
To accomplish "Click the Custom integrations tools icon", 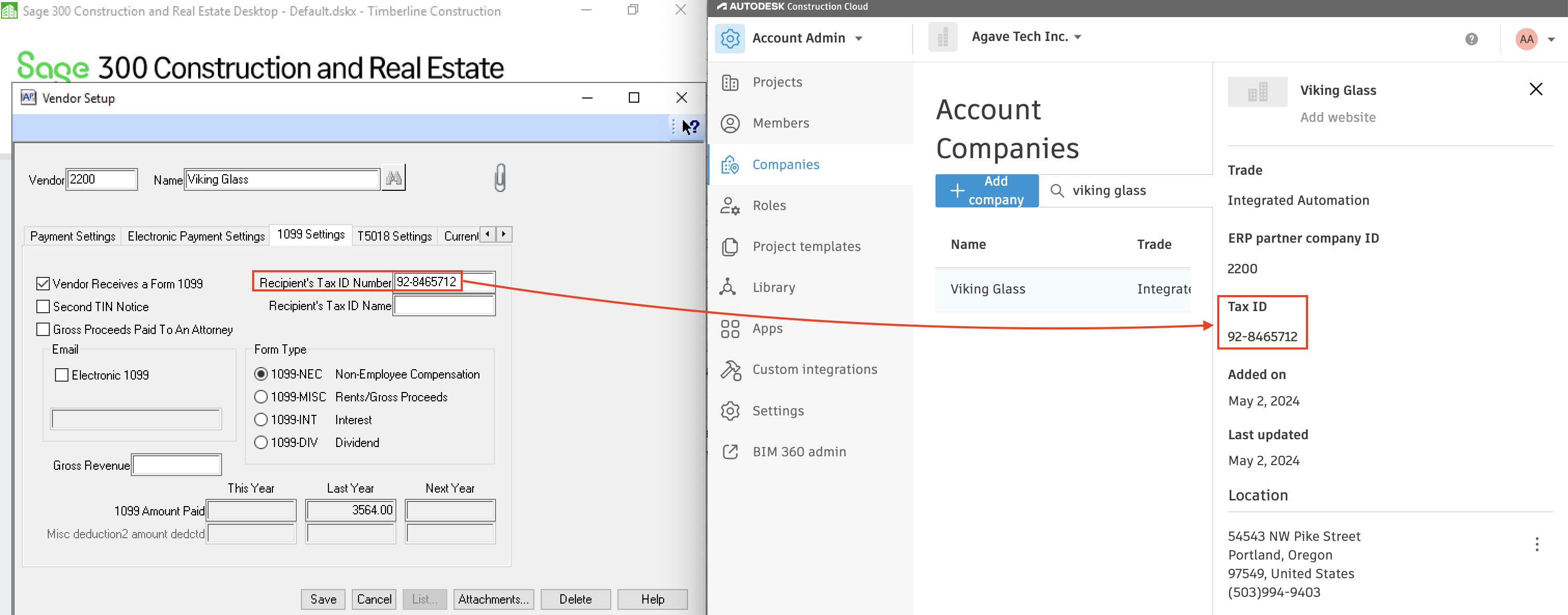I will [731, 370].
